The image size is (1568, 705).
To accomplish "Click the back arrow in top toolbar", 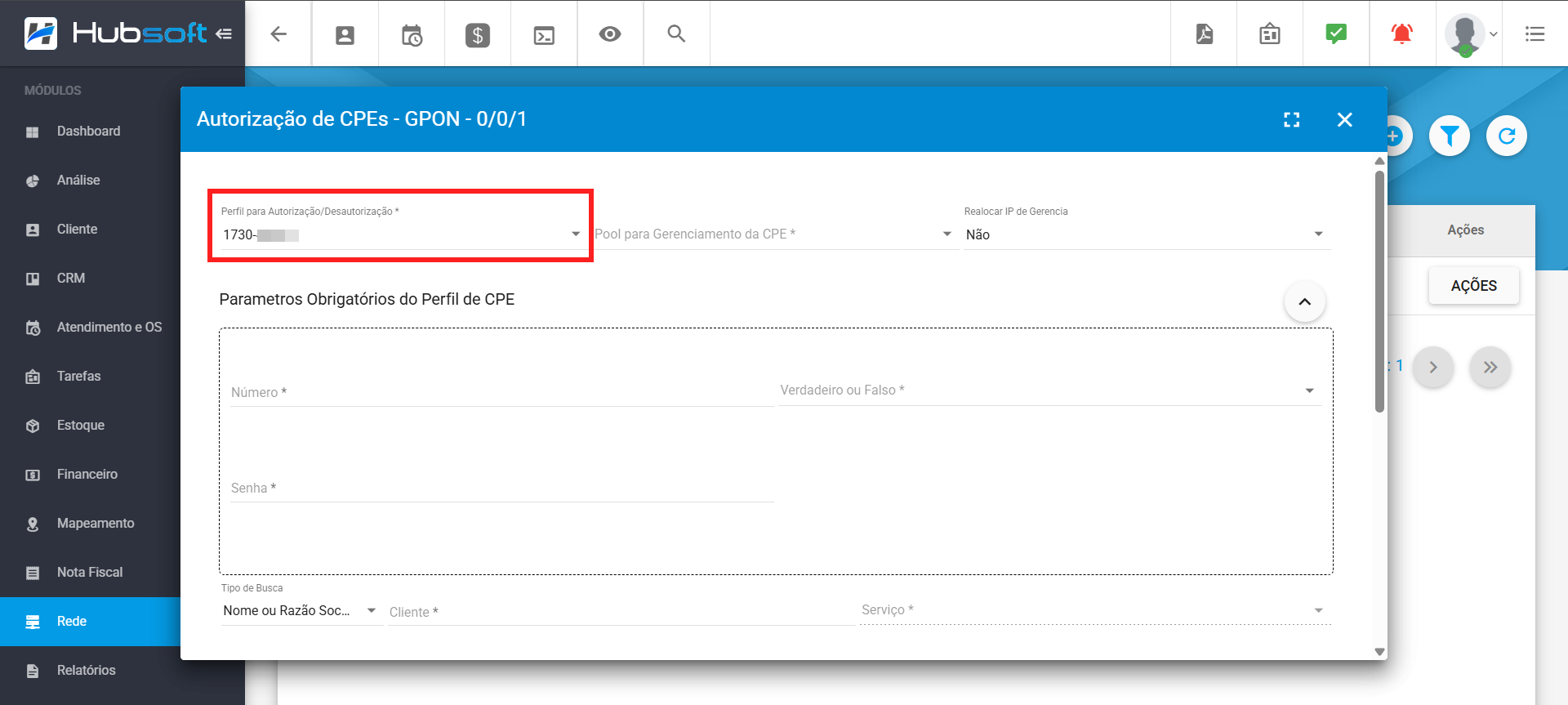I will 278,33.
